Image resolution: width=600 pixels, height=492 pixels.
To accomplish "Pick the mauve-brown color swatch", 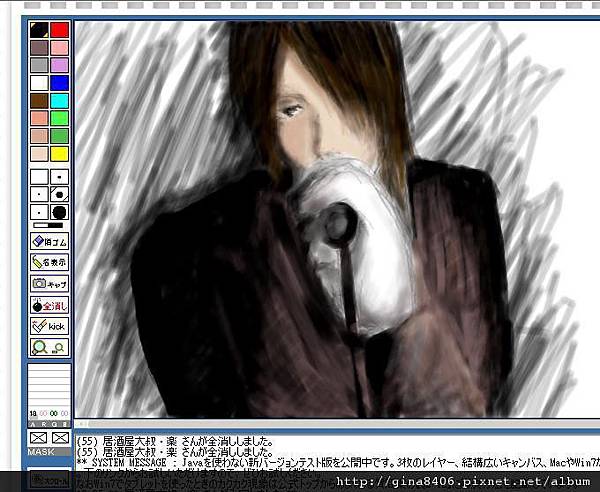I will [39, 48].
